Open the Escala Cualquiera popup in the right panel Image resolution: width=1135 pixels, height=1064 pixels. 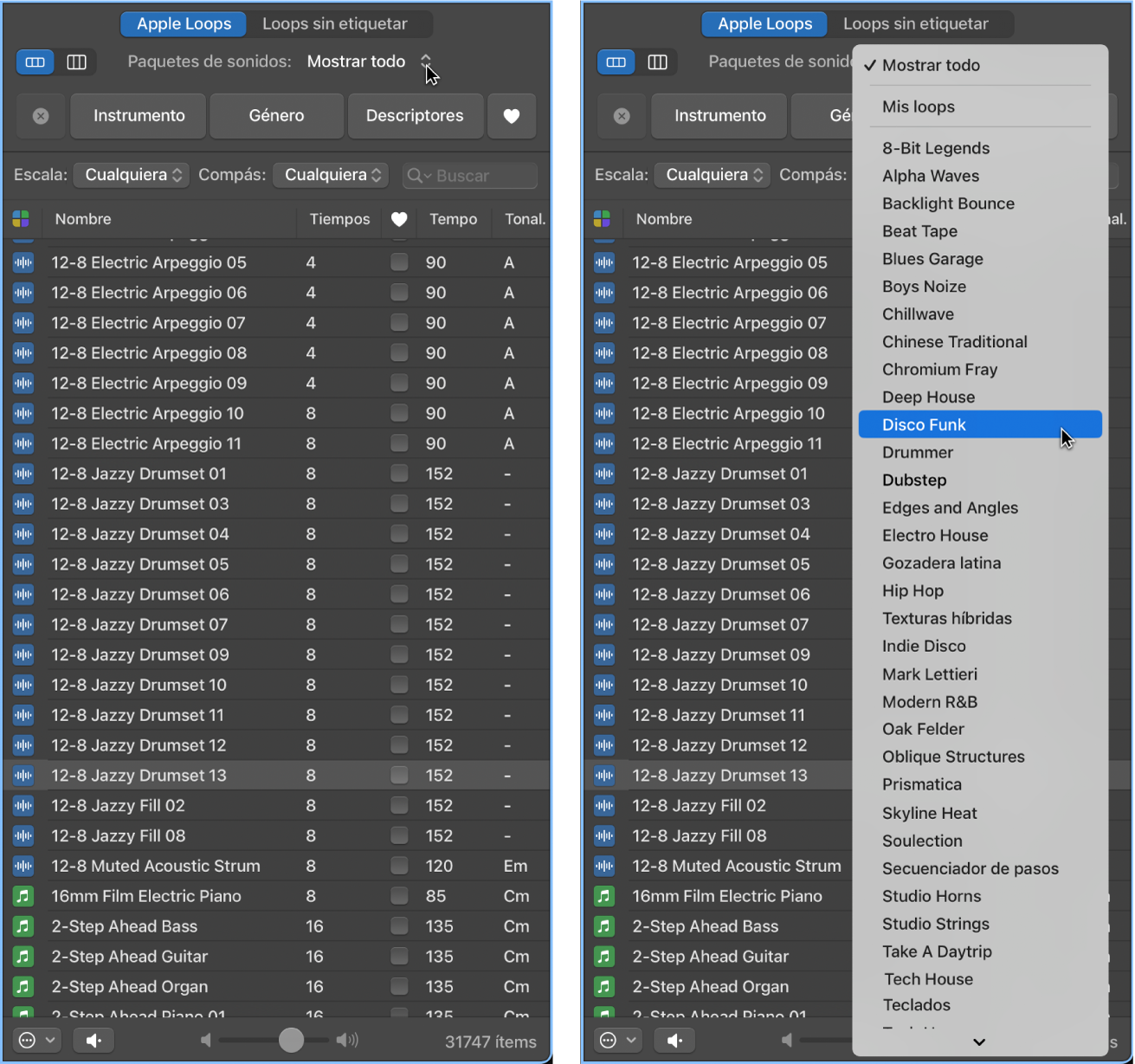pos(712,175)
